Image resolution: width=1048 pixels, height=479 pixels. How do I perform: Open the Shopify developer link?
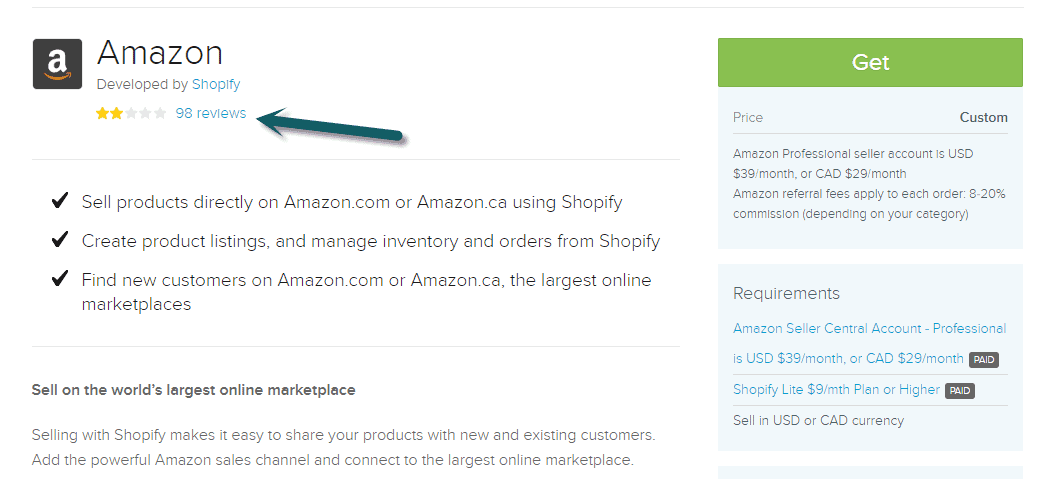point(216,84)
